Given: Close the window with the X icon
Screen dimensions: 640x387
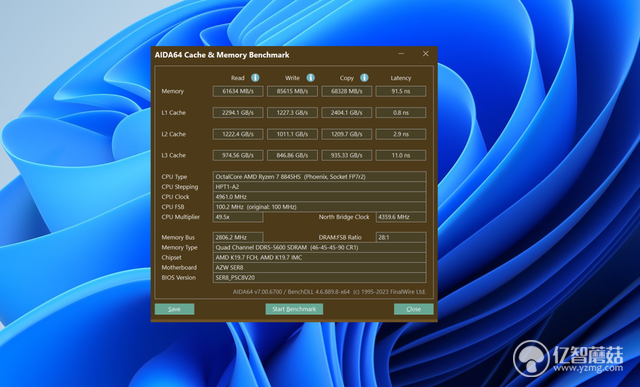Looking at the screenshot, I should (426, 53).
